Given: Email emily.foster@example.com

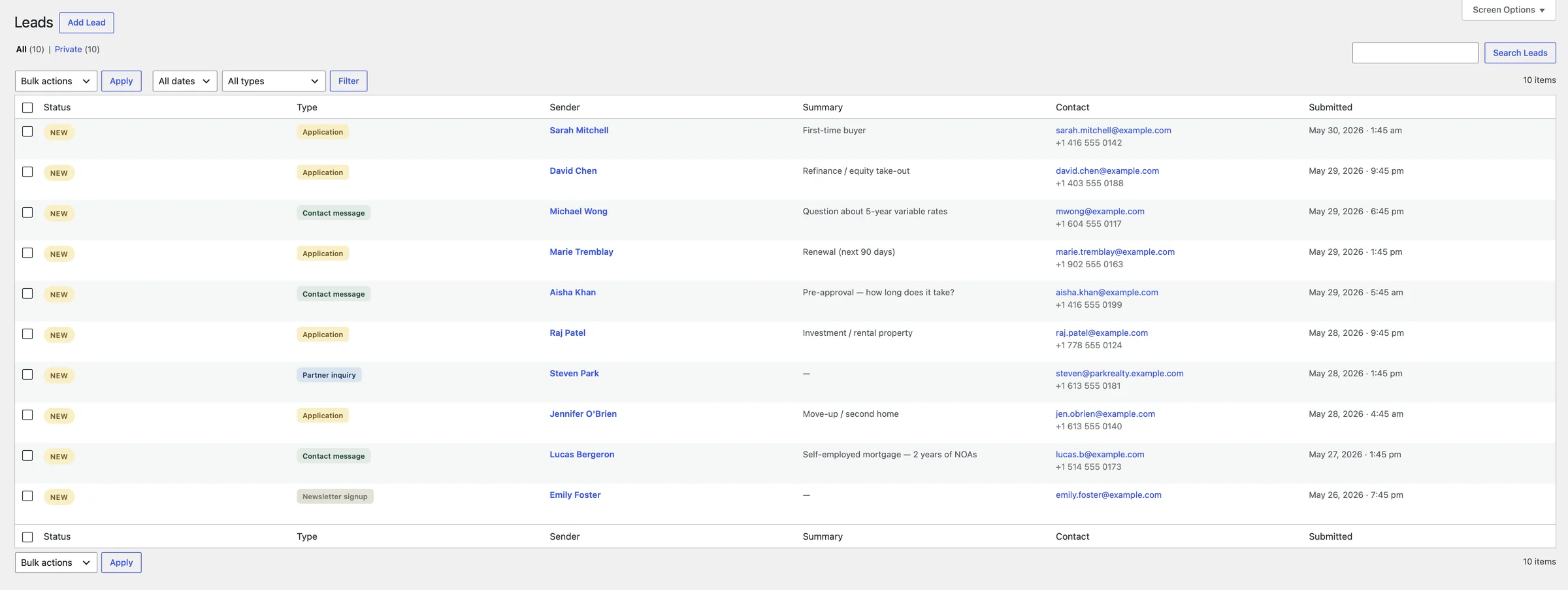Looking at the screenshot, I should pos(1109,495).
